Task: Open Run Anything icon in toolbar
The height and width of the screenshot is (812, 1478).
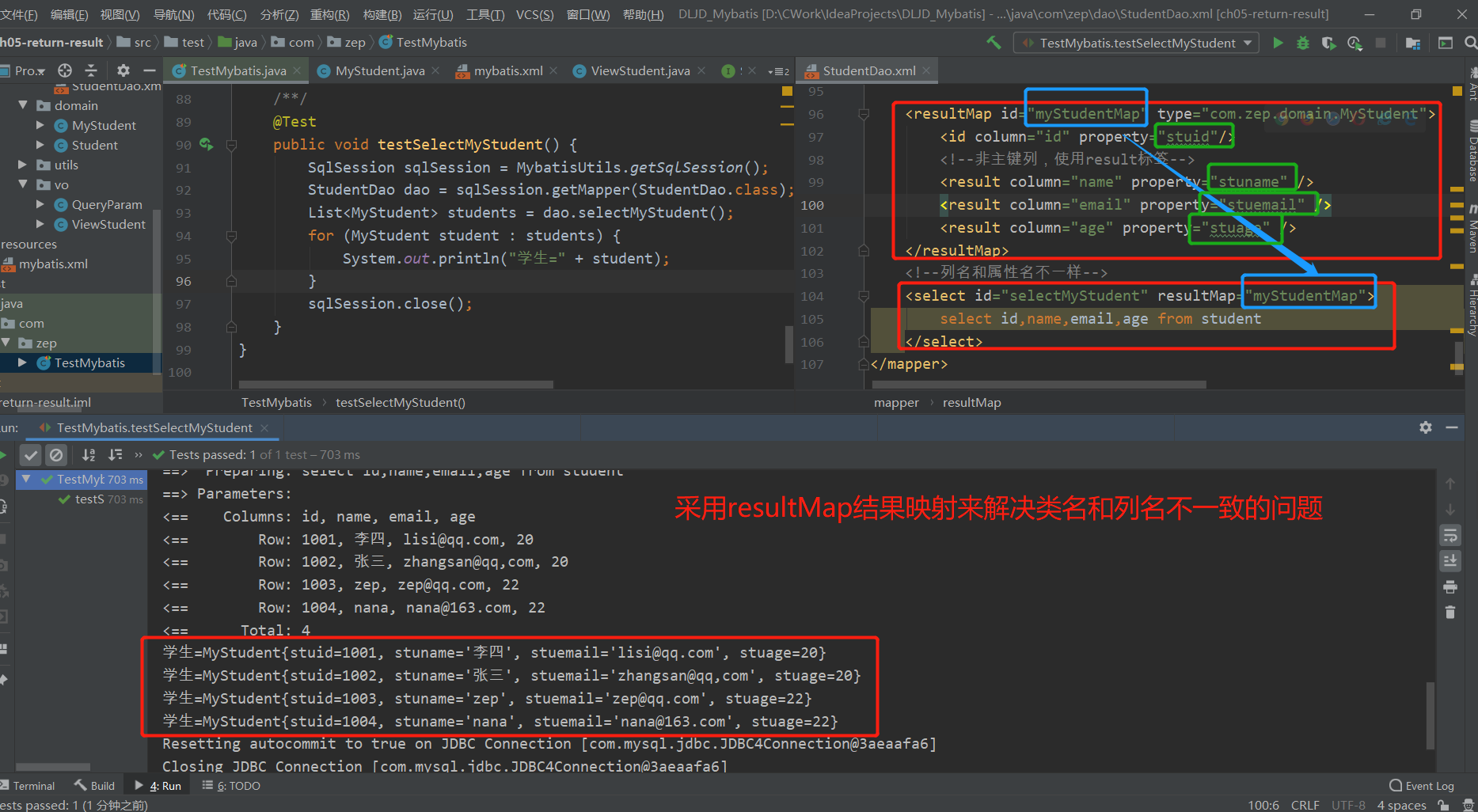Action: tap(1446, 43)
